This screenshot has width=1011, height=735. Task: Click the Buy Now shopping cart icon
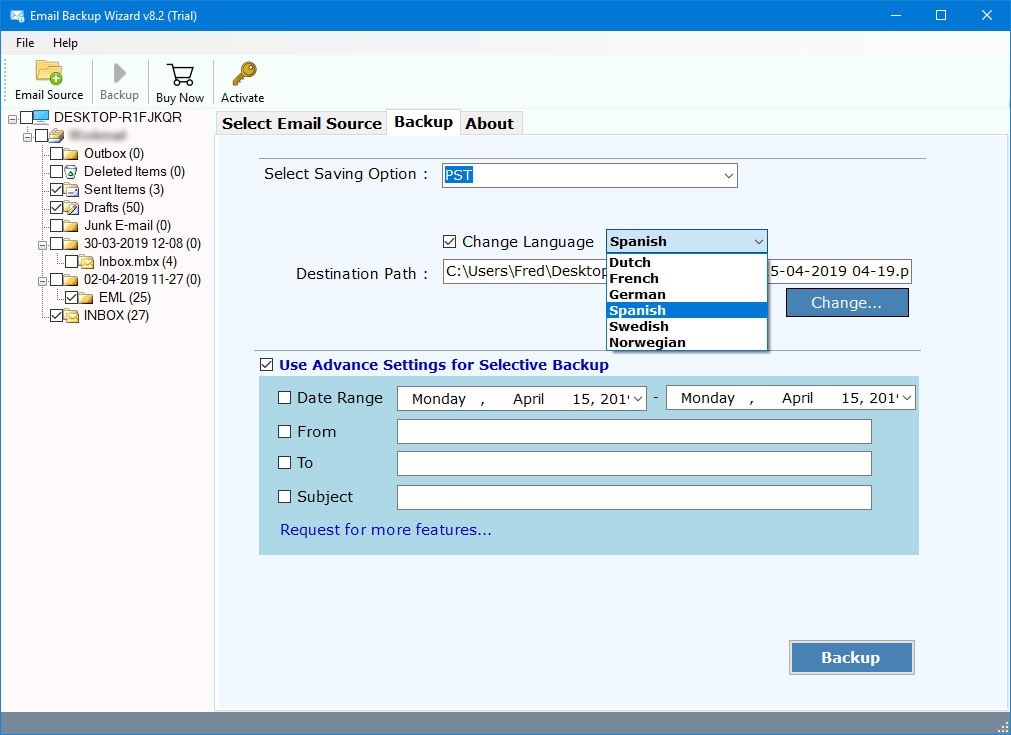(180, 75)
